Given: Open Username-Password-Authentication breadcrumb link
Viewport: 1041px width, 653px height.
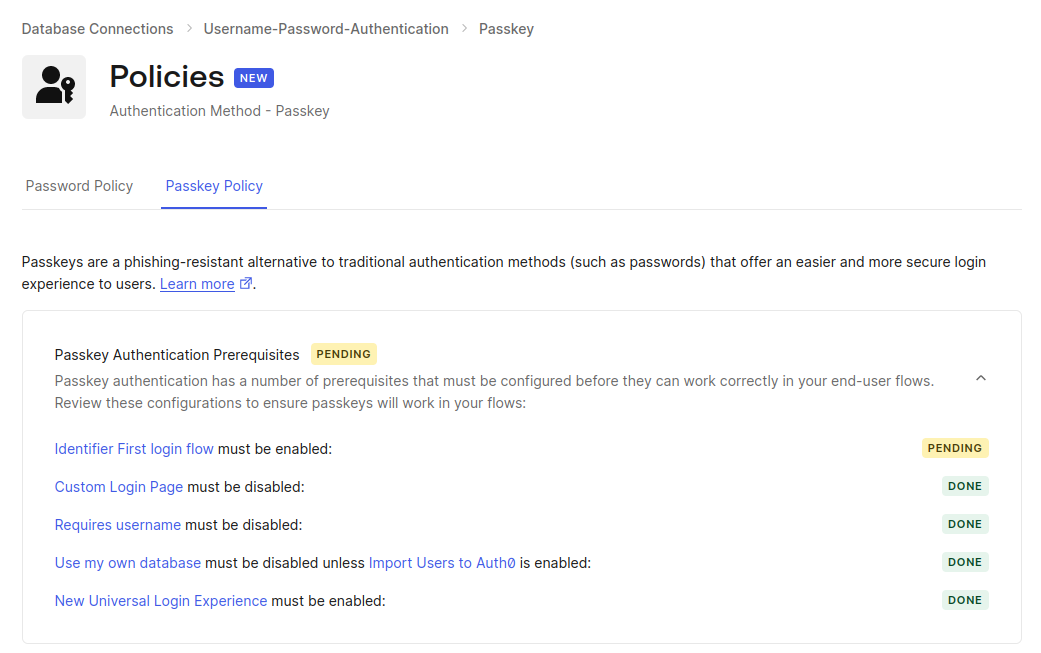Looking at the screenshot, I should pos(326,29).
